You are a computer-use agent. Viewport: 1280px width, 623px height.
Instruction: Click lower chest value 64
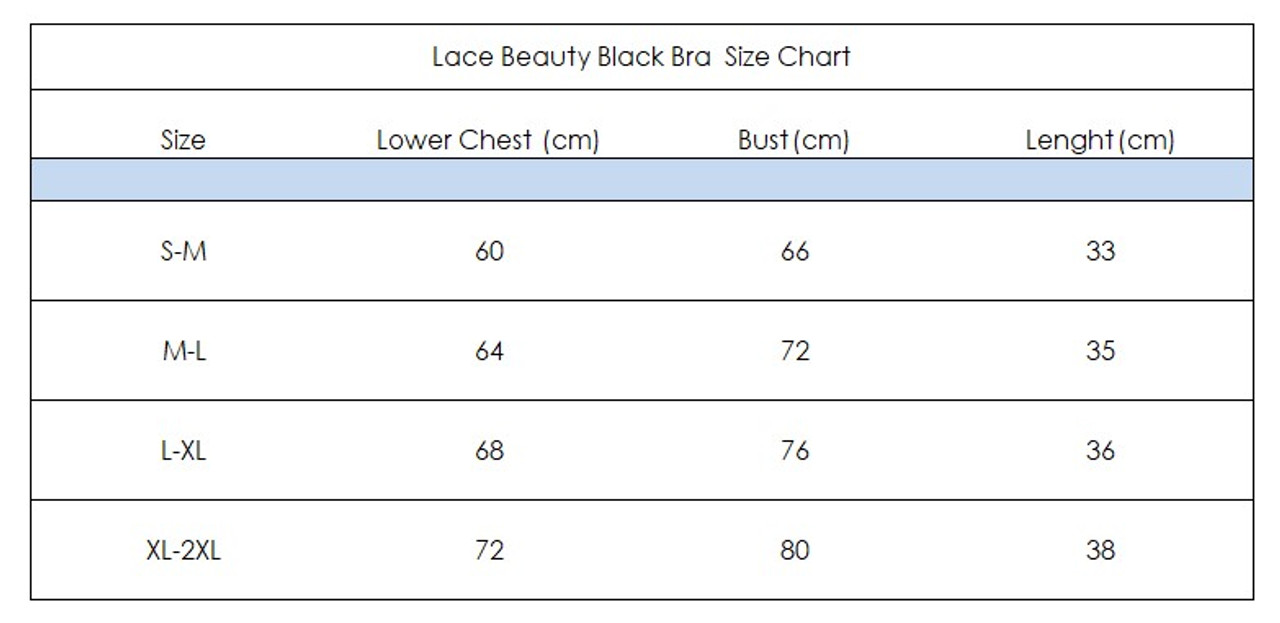coord(489,351)
